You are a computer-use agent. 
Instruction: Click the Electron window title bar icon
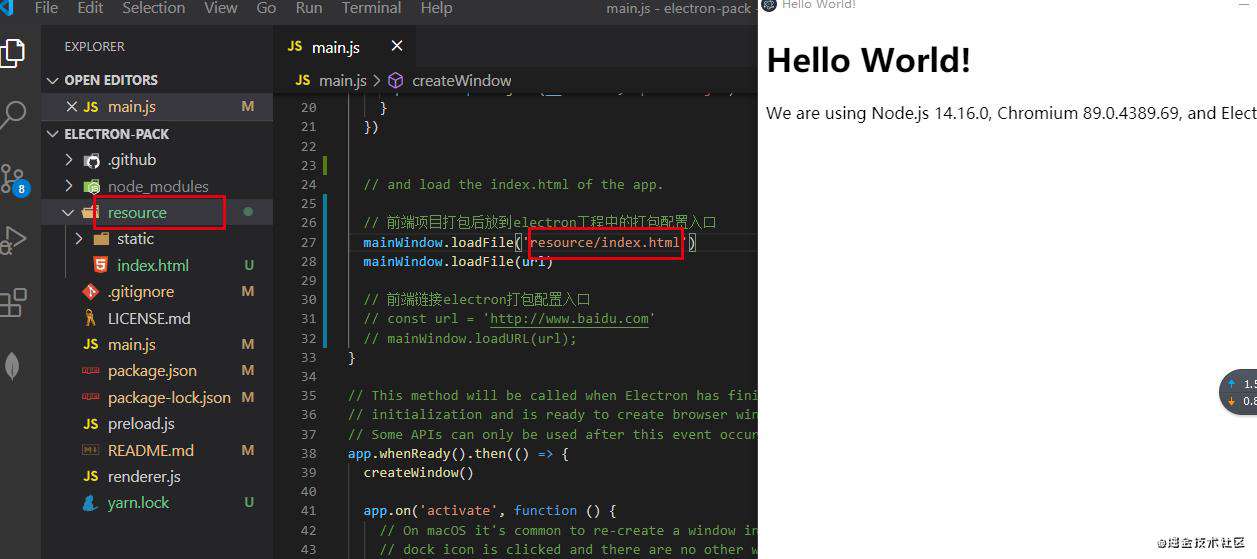(769, 4)
